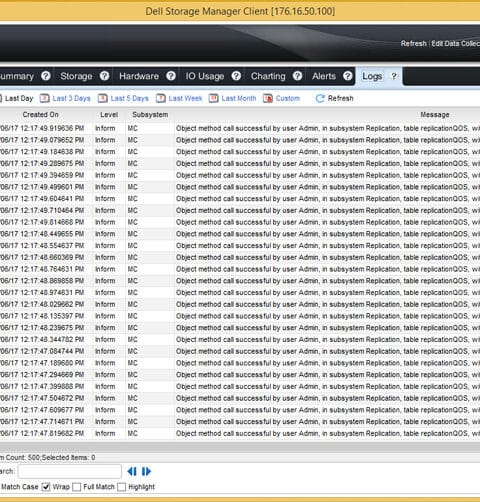Click Inform level in the 12:17:48.660369 row
Viewport: 480px width, 502px height.
point(105,257)
